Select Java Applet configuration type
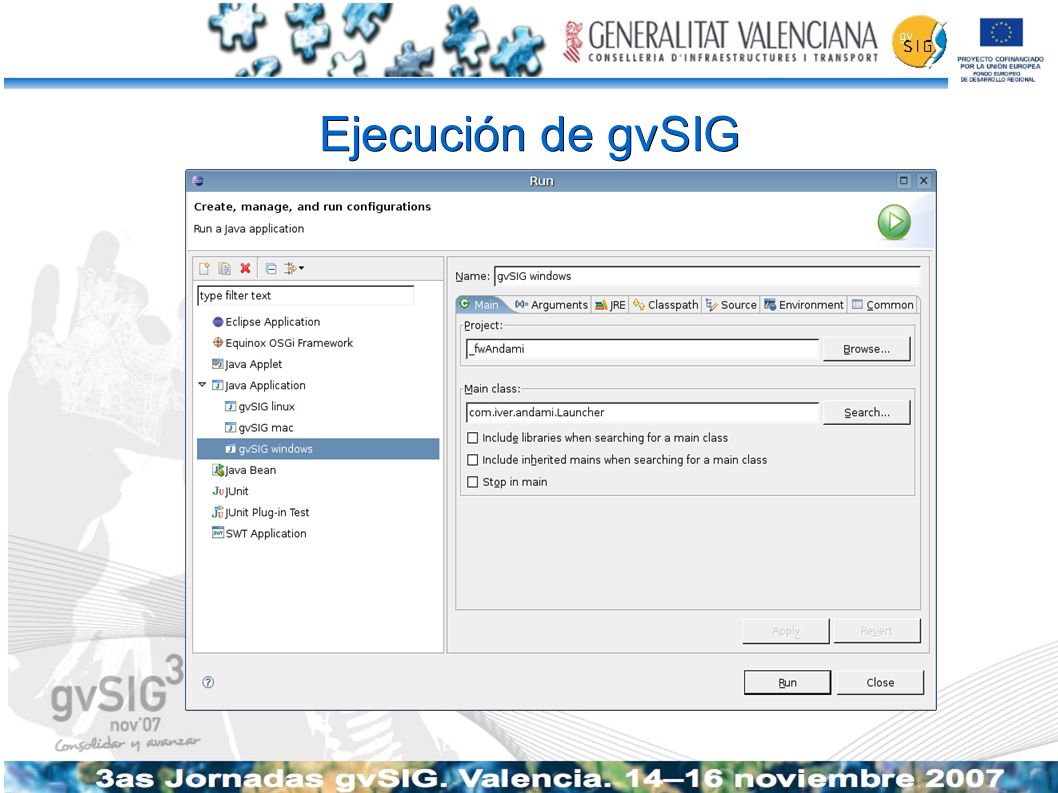This screenshot has height=793, width=1058. click(246, 364)
